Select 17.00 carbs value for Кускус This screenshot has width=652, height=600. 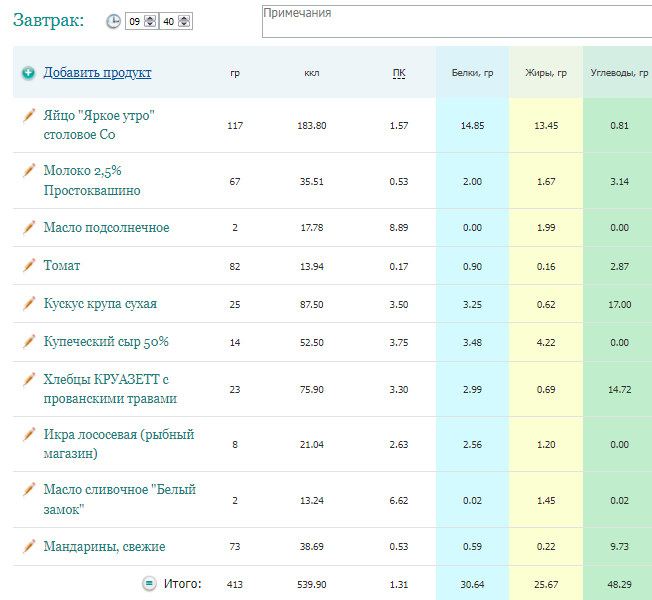pos(620,305)
